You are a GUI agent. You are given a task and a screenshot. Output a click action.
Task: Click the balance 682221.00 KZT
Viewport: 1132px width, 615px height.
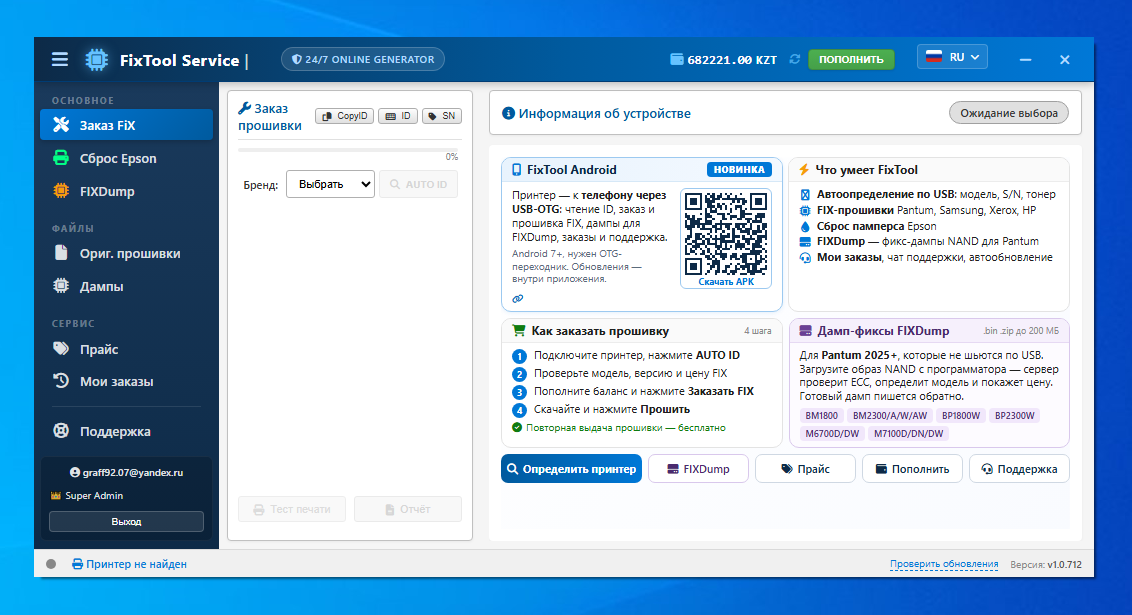(x=732, y=60)
